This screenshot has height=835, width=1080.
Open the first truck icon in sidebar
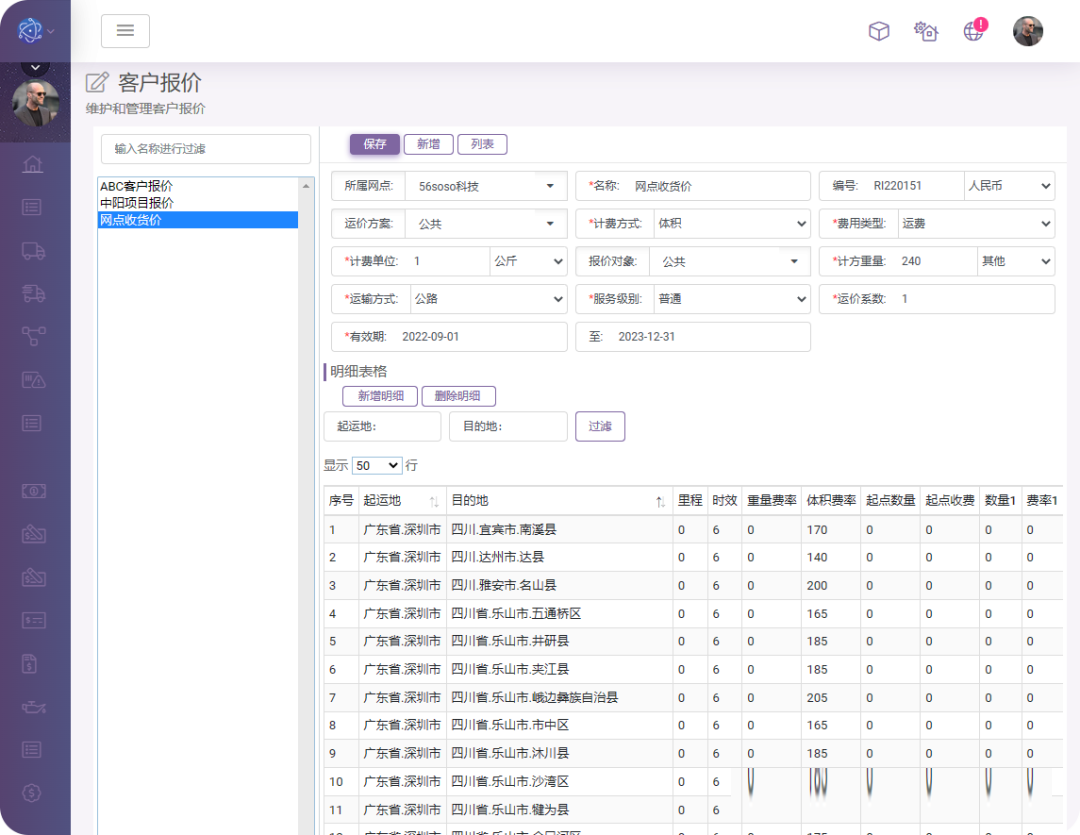[33, 250]
